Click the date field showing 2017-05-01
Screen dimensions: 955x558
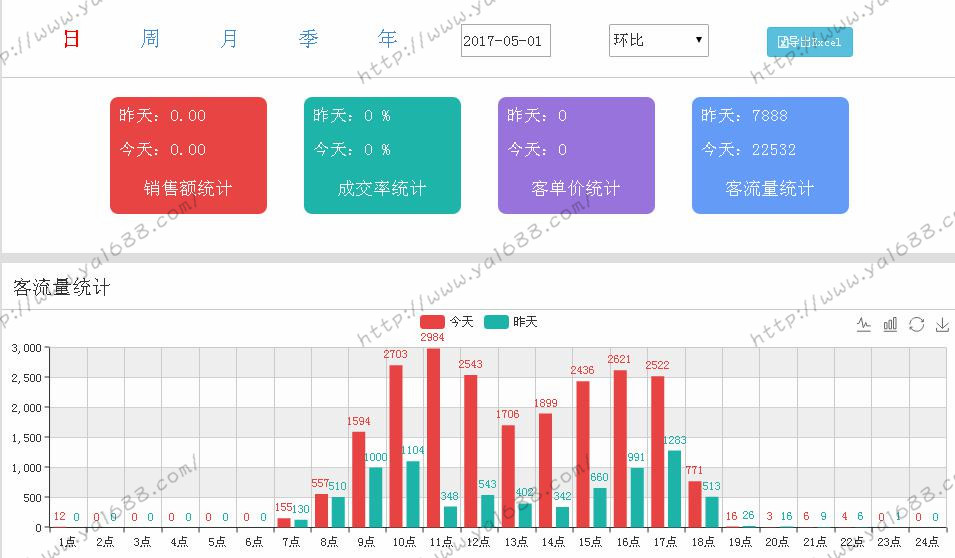coord(505,41)
